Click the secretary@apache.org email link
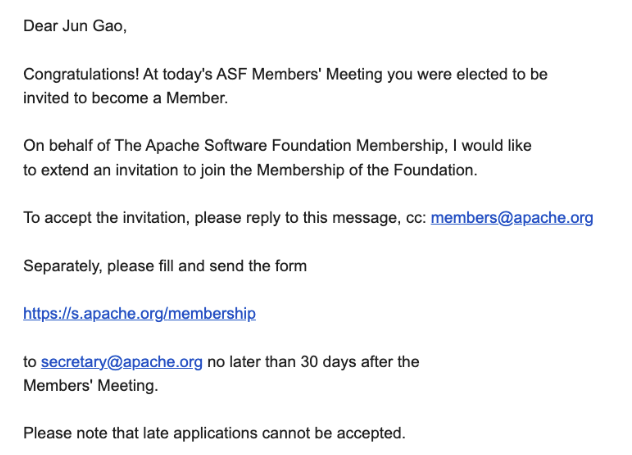 [121, 362]
